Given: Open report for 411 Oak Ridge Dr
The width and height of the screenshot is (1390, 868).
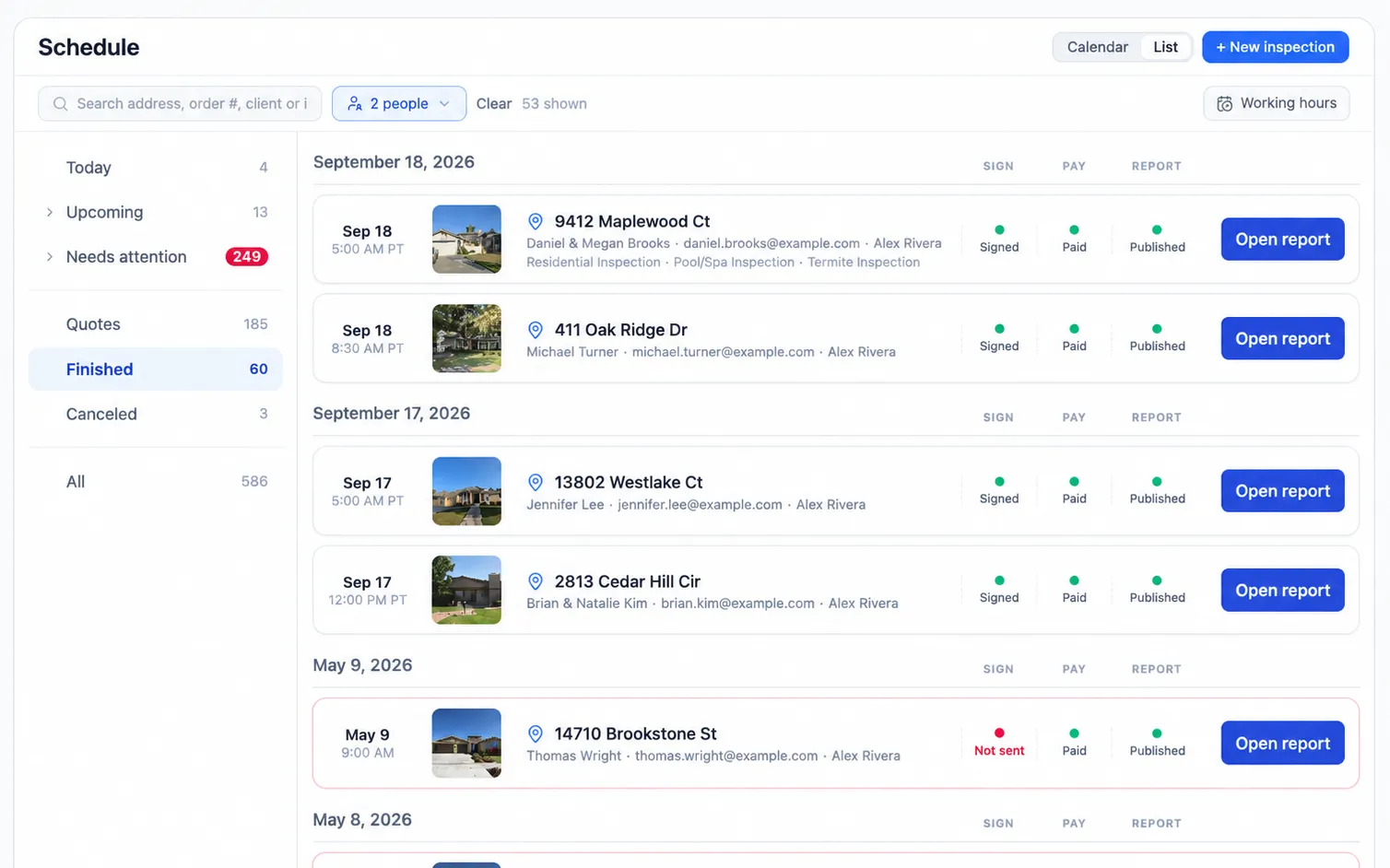Looking at the screenshot, I should [x=1282, y=338].
